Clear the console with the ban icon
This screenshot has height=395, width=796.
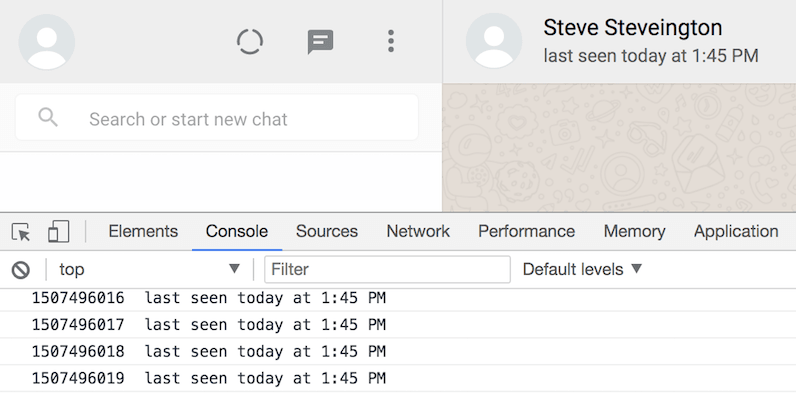coord(21,270)
